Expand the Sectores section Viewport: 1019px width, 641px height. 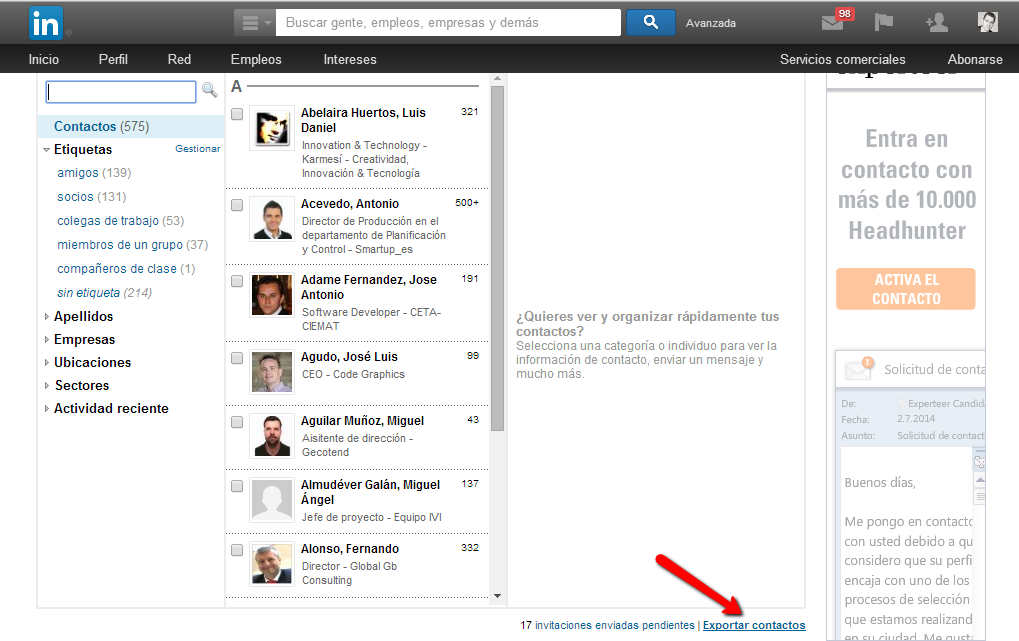pyautogui.click(x=47, y=386)
